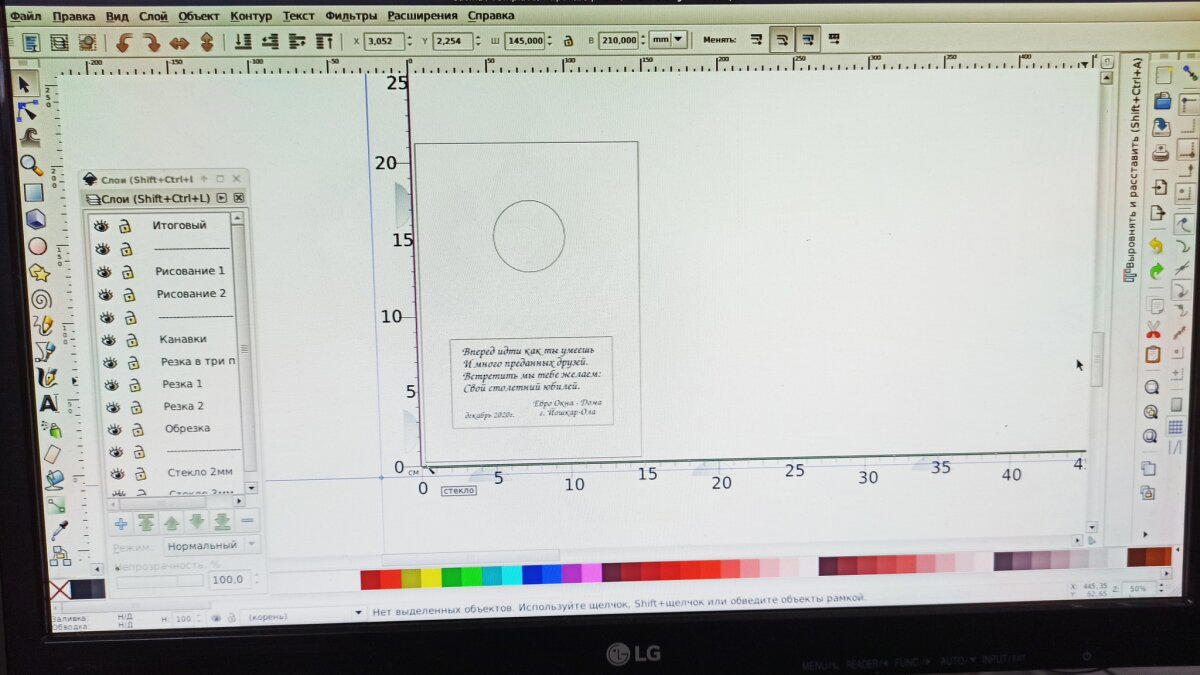1200x675 pixels.
Task: Click rotate 90 degrees counter-clockwise icon
Action: (124, 41)
